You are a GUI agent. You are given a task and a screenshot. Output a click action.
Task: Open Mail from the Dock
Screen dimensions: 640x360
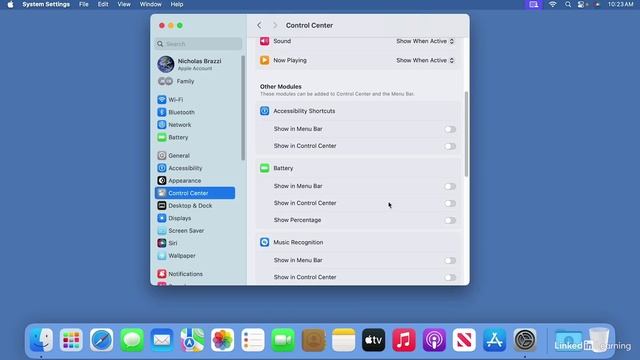(x=162, y=340)
